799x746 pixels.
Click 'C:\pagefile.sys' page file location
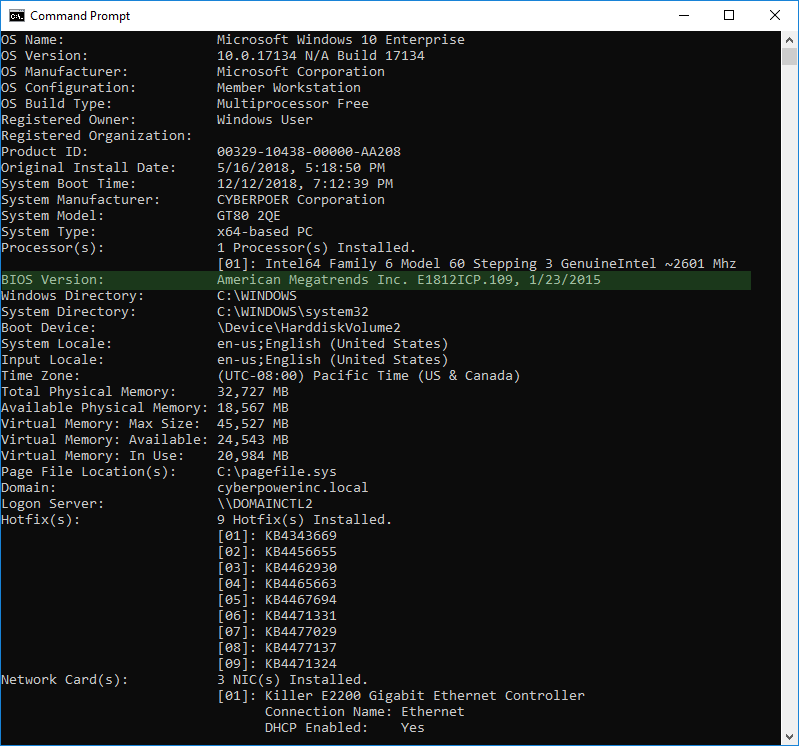pyautogui.click(x=276, y=472)
